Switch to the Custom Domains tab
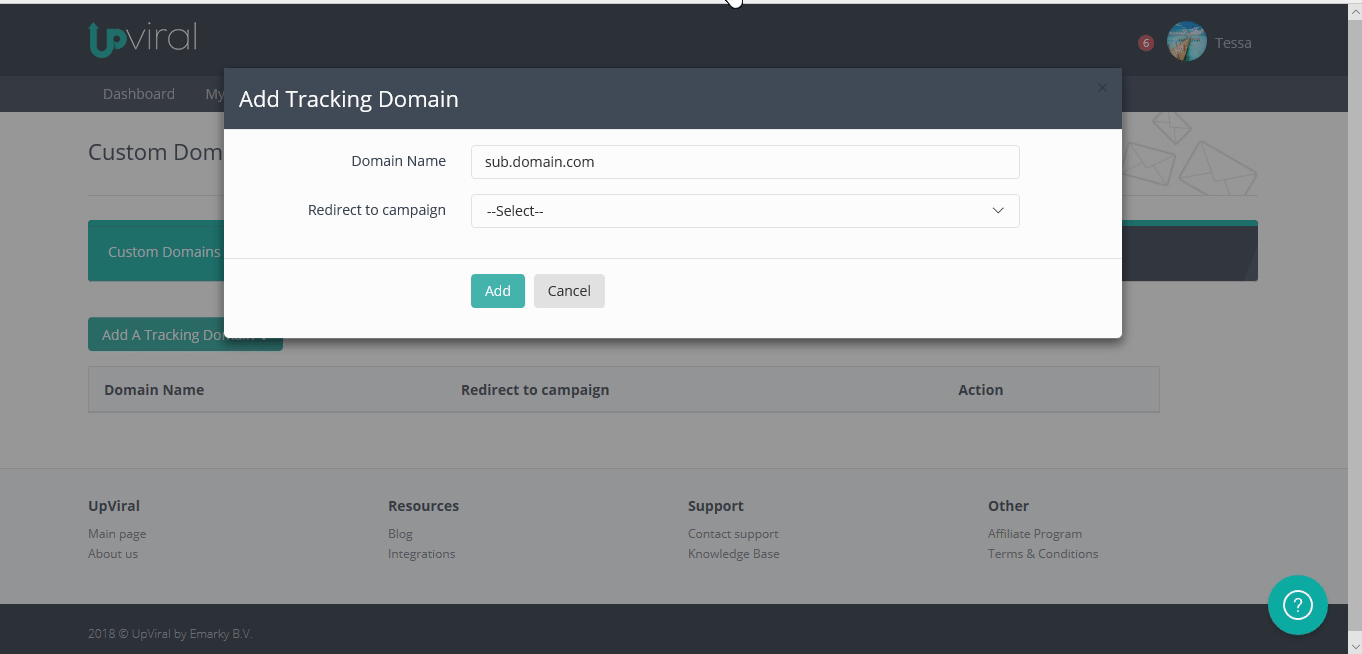Viewport: 1362px width, 654px height. (163, 251)
